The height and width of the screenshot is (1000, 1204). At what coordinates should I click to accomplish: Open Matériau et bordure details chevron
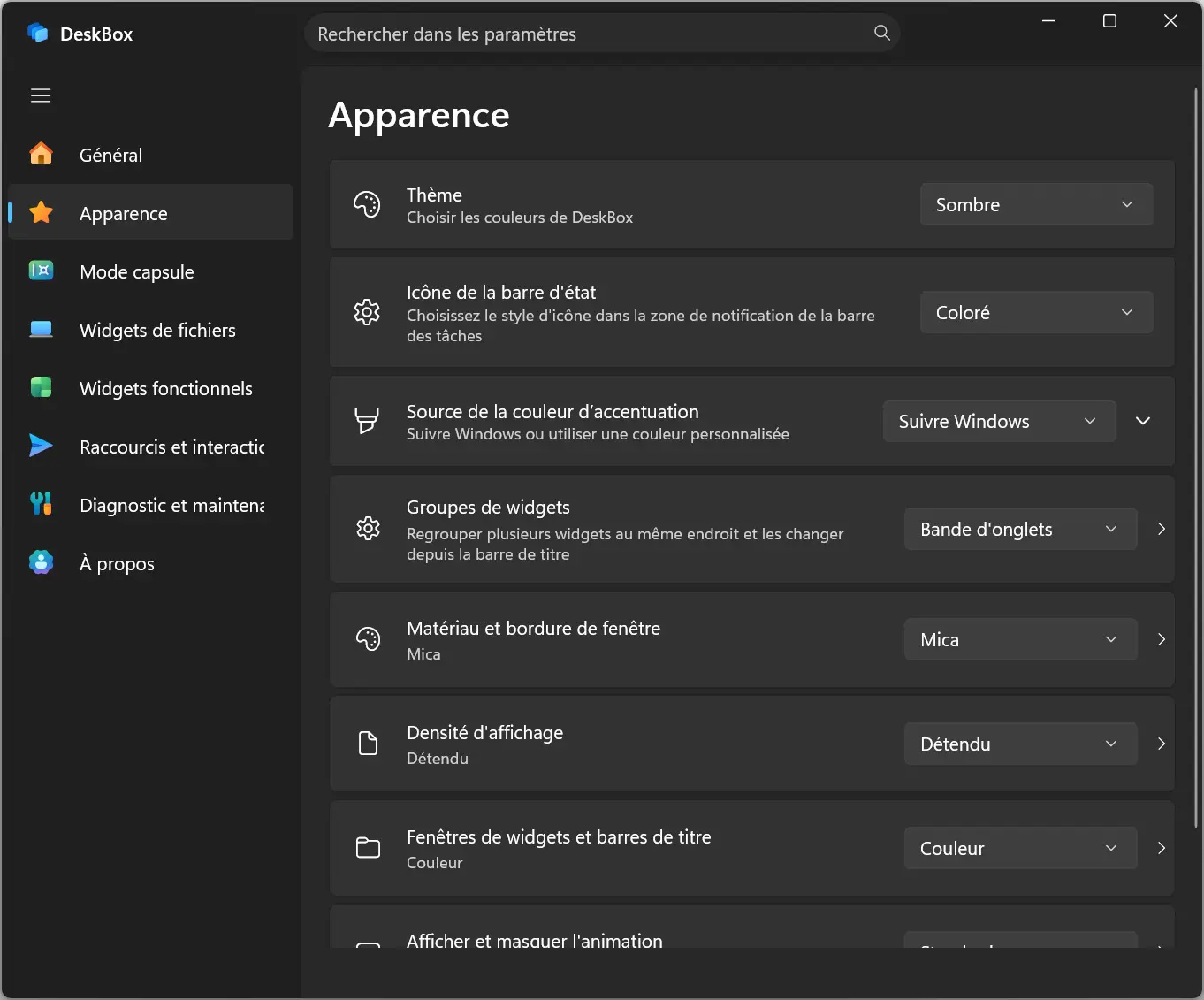point(1162,639)
